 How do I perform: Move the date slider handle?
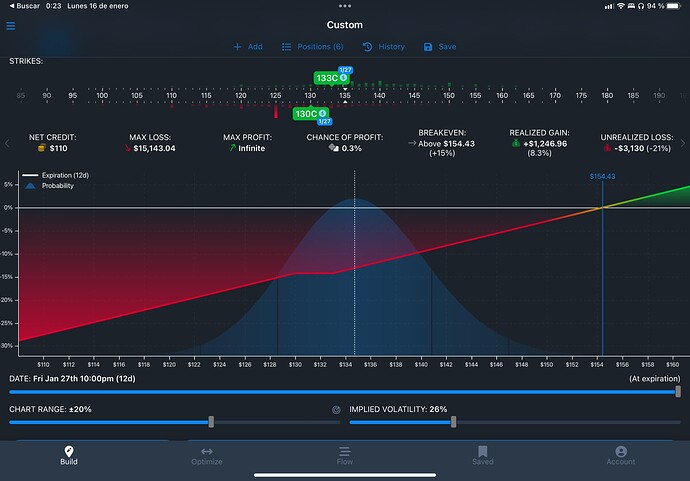tap(678, 391)
